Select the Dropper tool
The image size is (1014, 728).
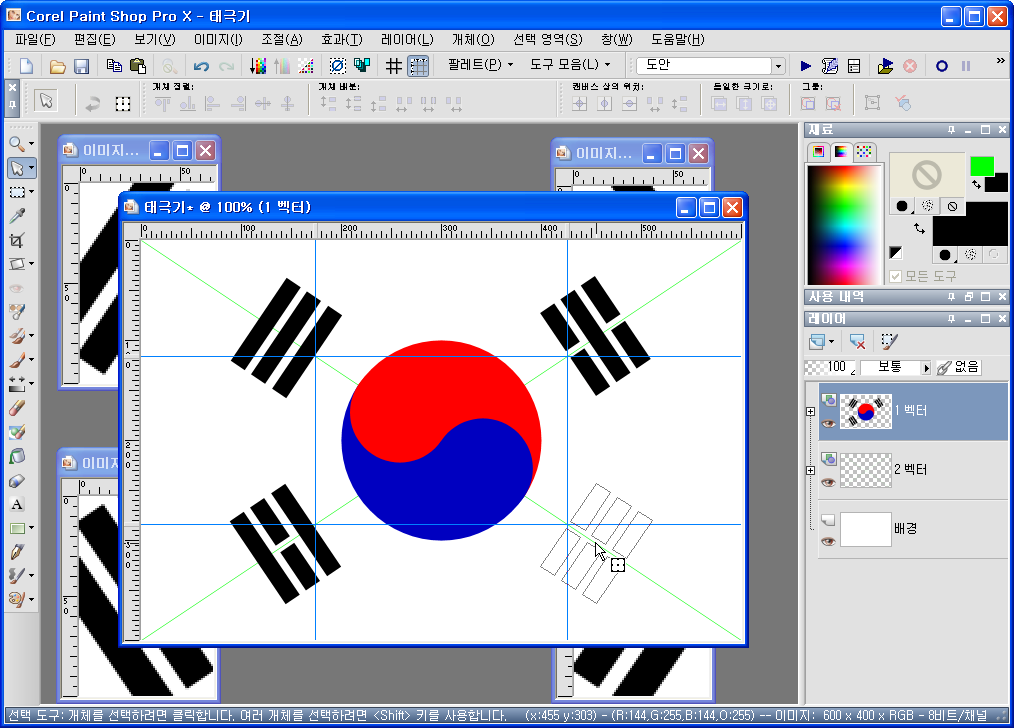pyautogui.click(x=16, y=214)
